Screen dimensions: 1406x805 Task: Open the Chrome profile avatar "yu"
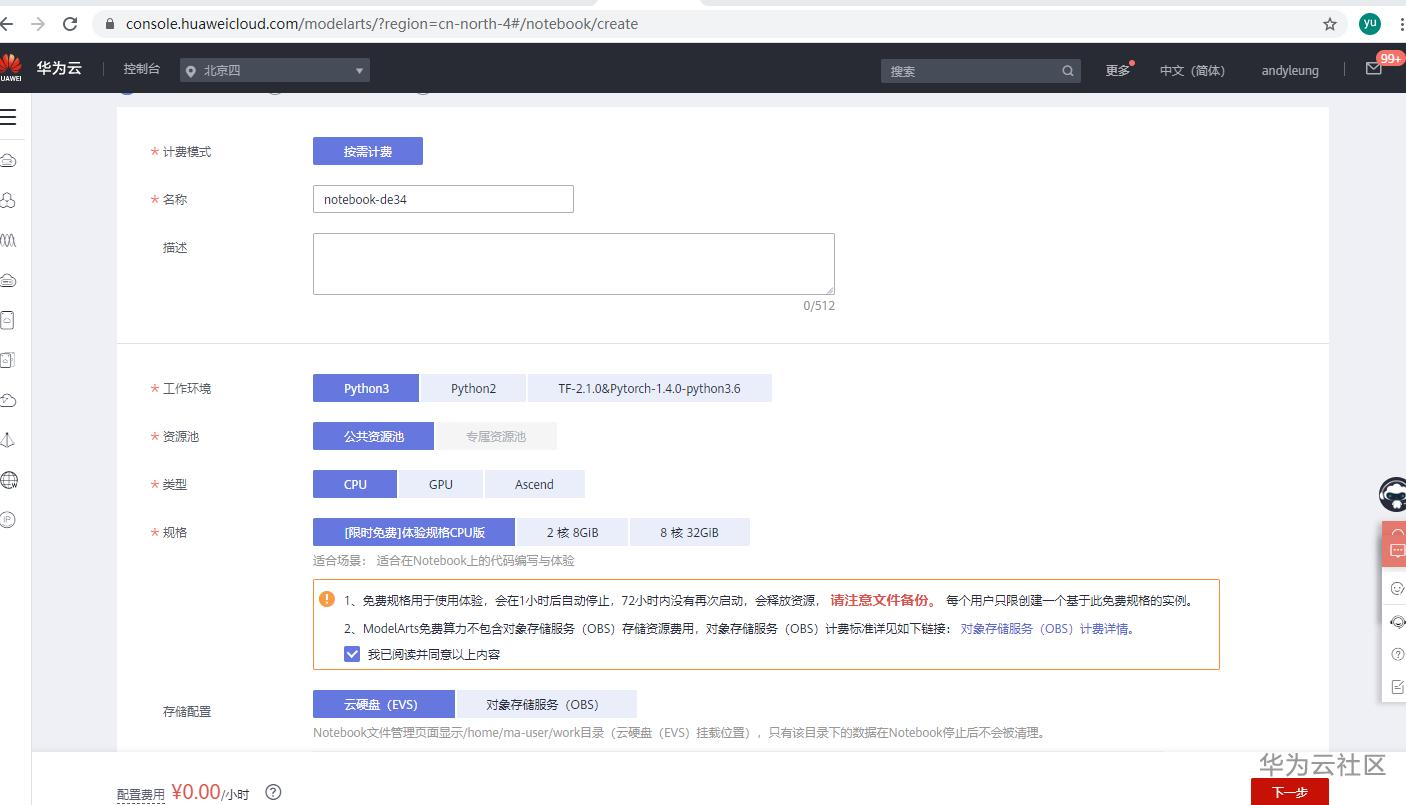click(x=1370, y=24)
